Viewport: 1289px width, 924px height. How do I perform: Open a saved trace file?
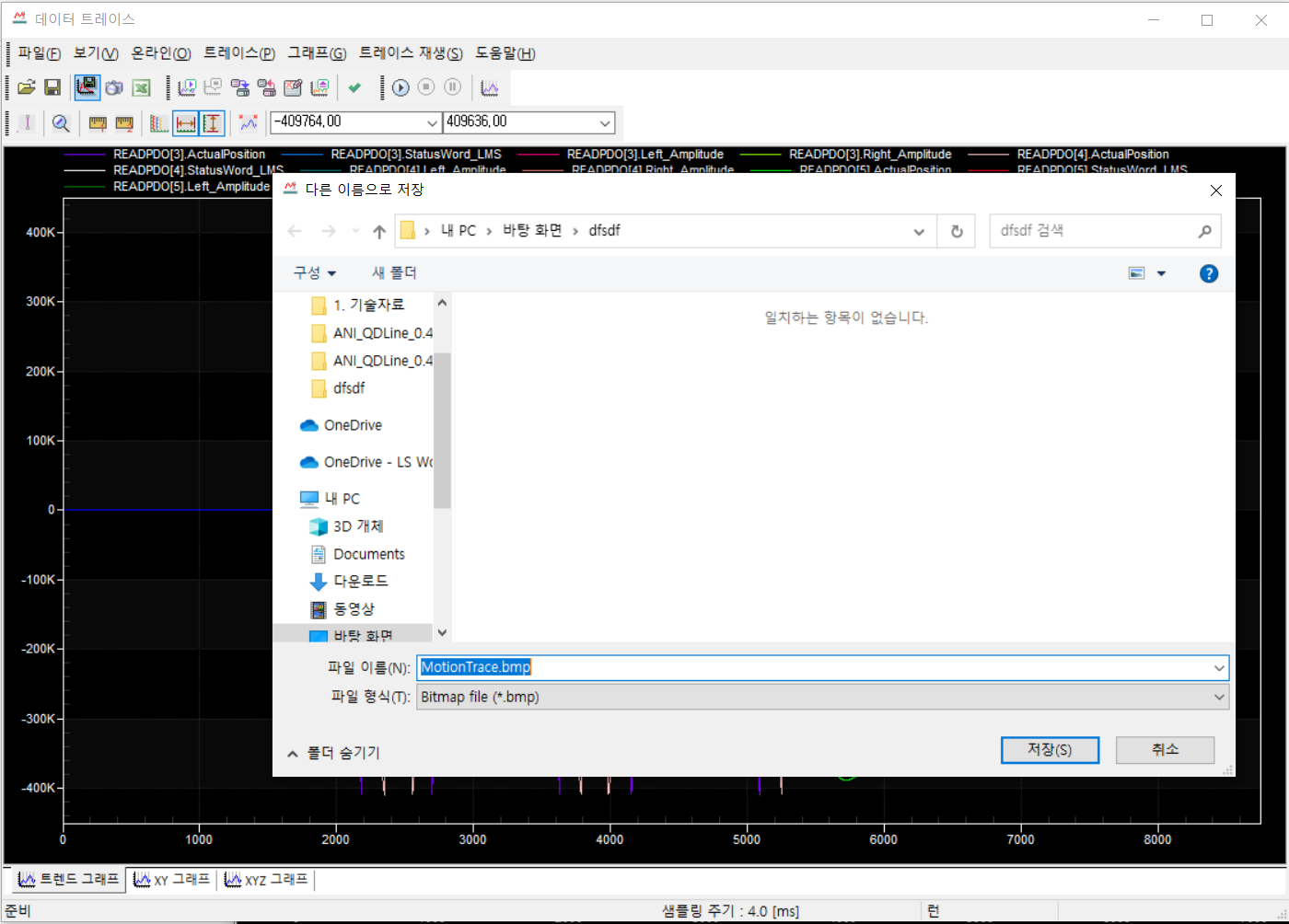(x=26, y=87)
